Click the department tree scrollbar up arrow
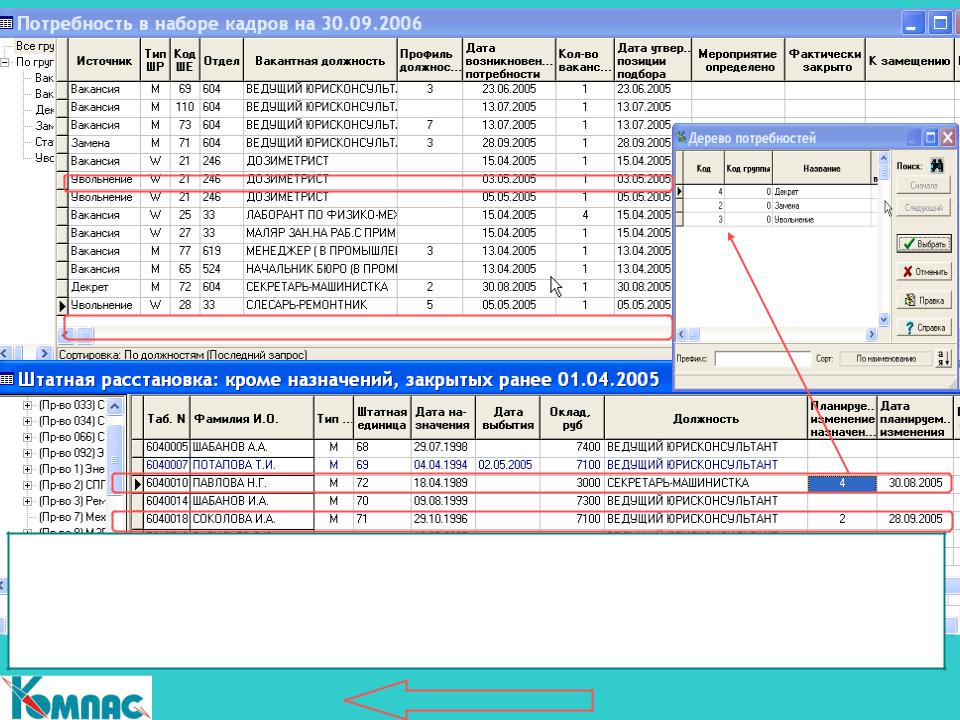This screenshot has height=720, width=960. (x=116, y=406)
